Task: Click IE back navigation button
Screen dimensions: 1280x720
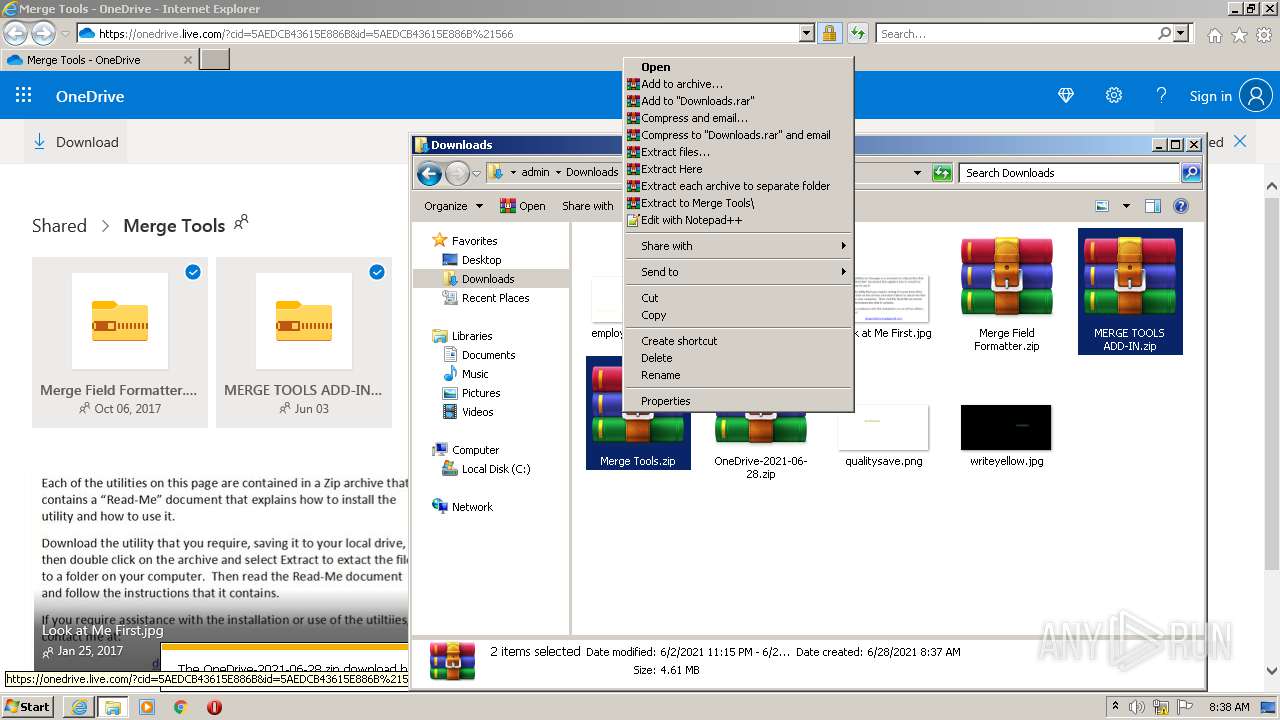Action: point(15,33)
